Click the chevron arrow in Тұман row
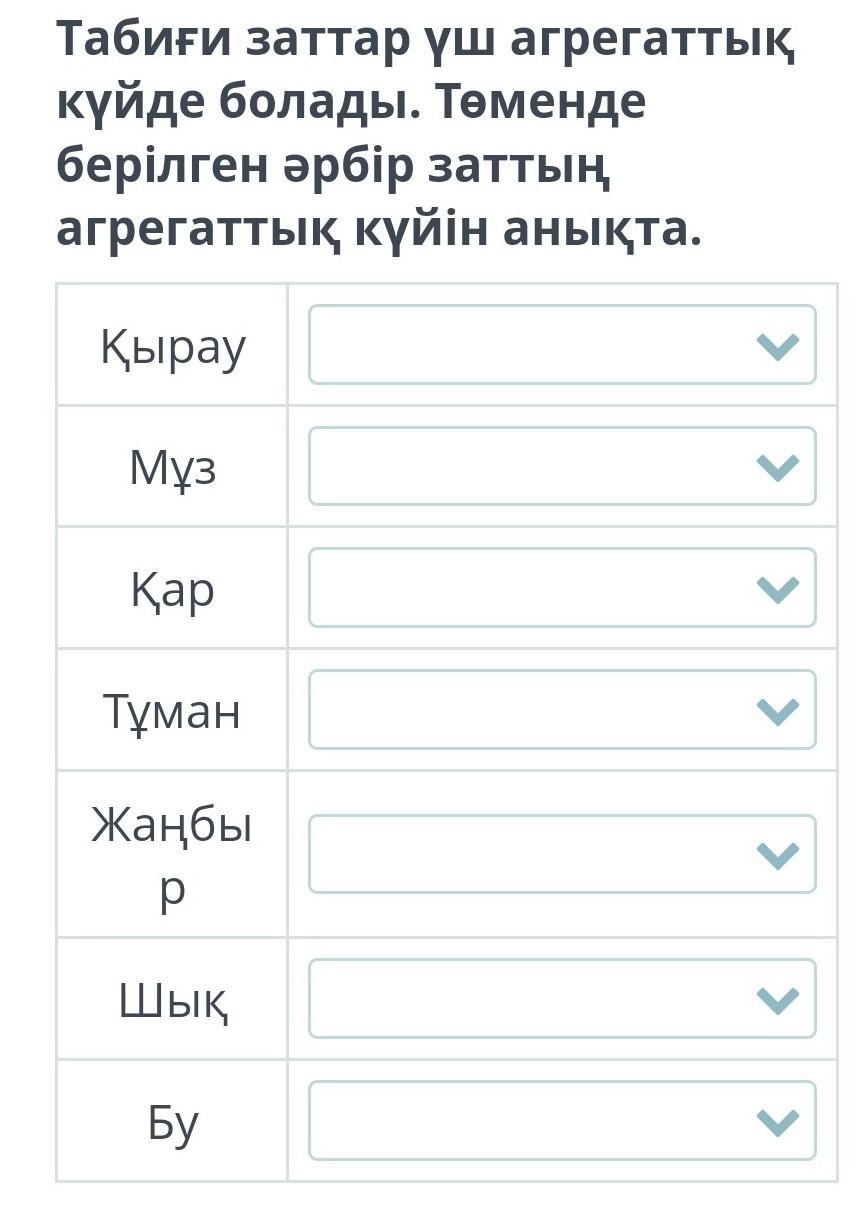The image size is (864, 1217). click(778, 711)
